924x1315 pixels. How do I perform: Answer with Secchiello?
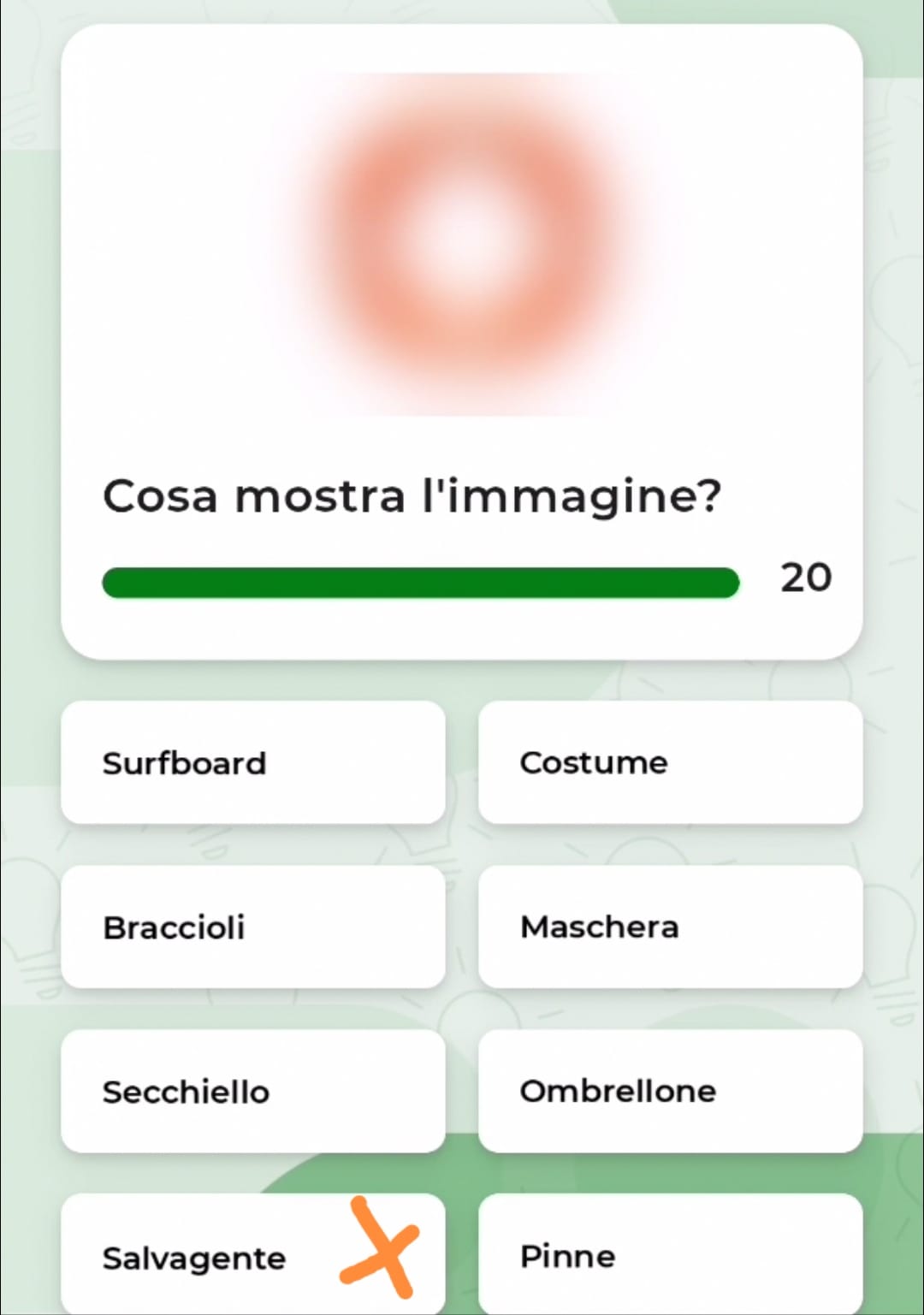[252, 1091]
